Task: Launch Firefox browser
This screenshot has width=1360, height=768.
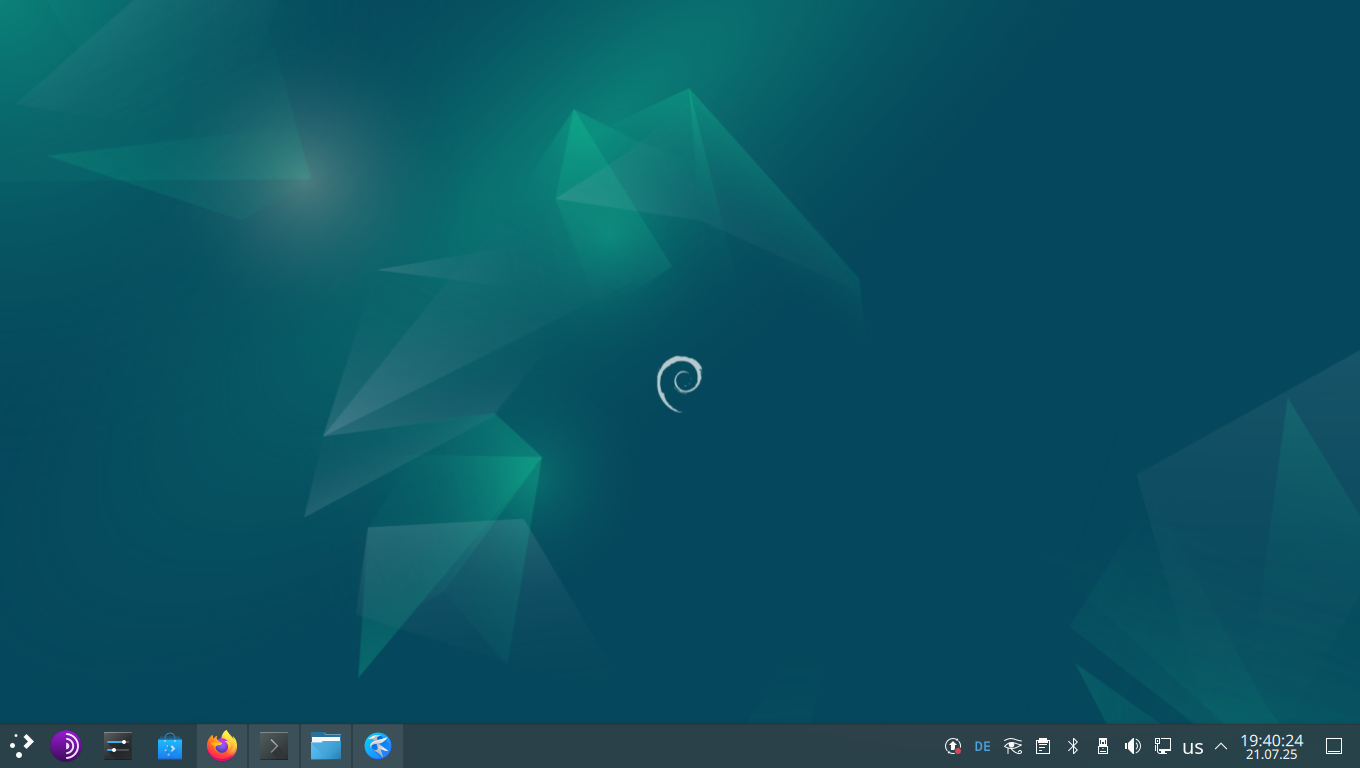Action: [x=222, y=745]
